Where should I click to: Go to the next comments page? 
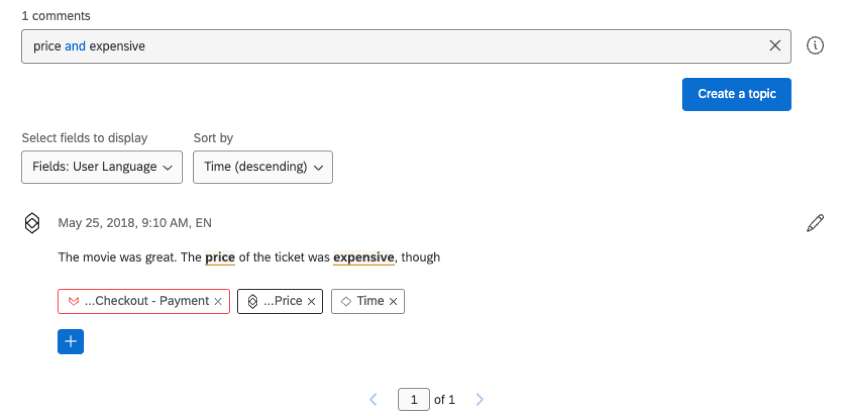(480, 399)
